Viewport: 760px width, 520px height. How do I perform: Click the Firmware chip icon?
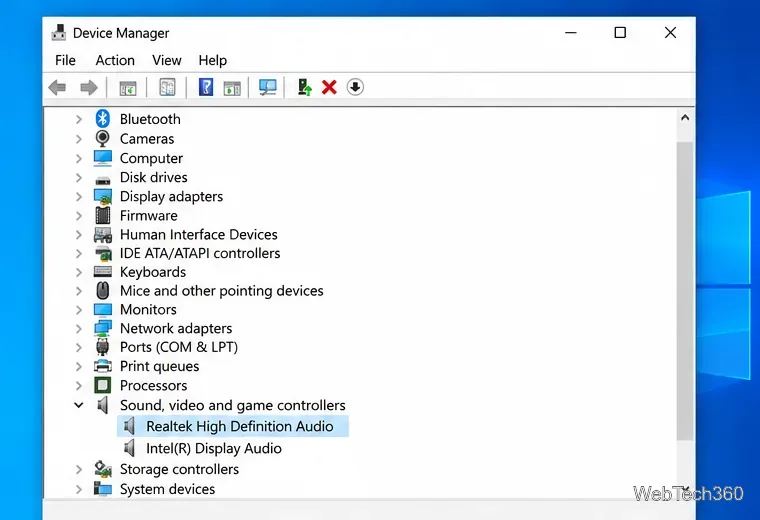(x=103, y=215)
